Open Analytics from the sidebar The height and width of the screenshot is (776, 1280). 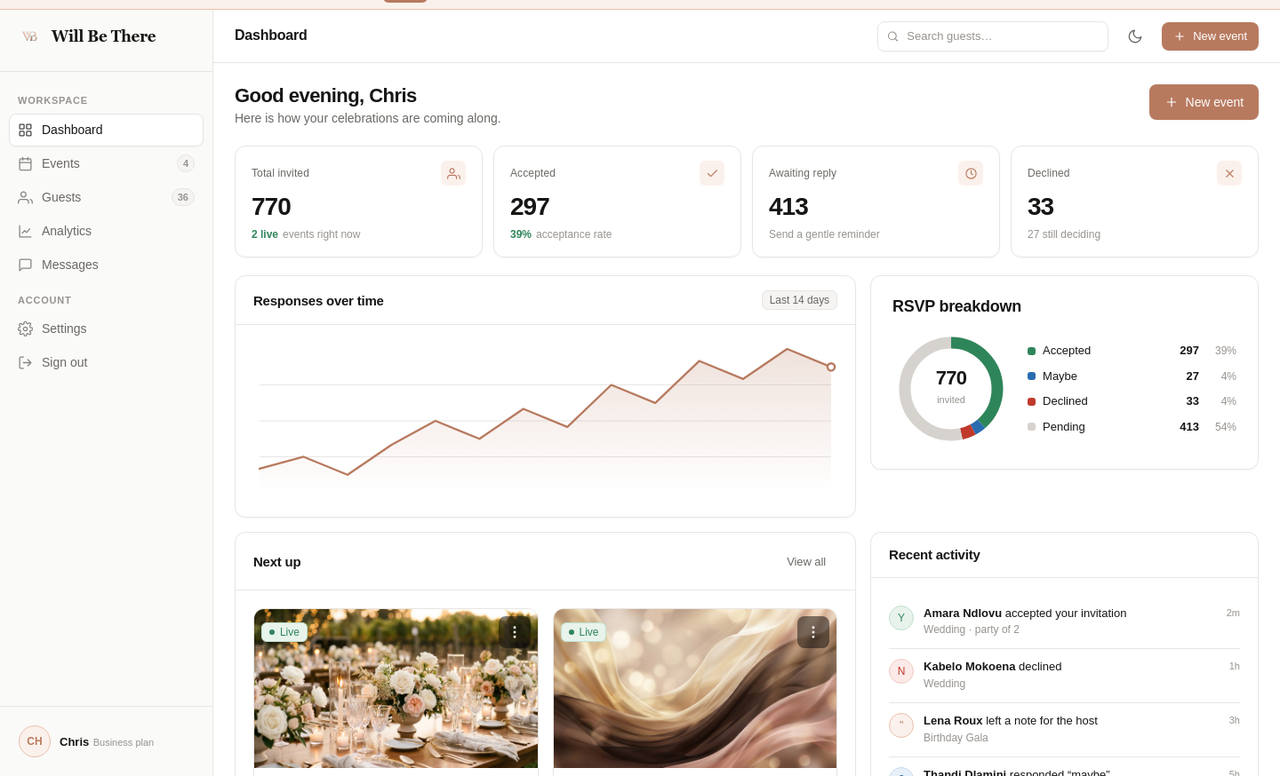pos(106,231)
